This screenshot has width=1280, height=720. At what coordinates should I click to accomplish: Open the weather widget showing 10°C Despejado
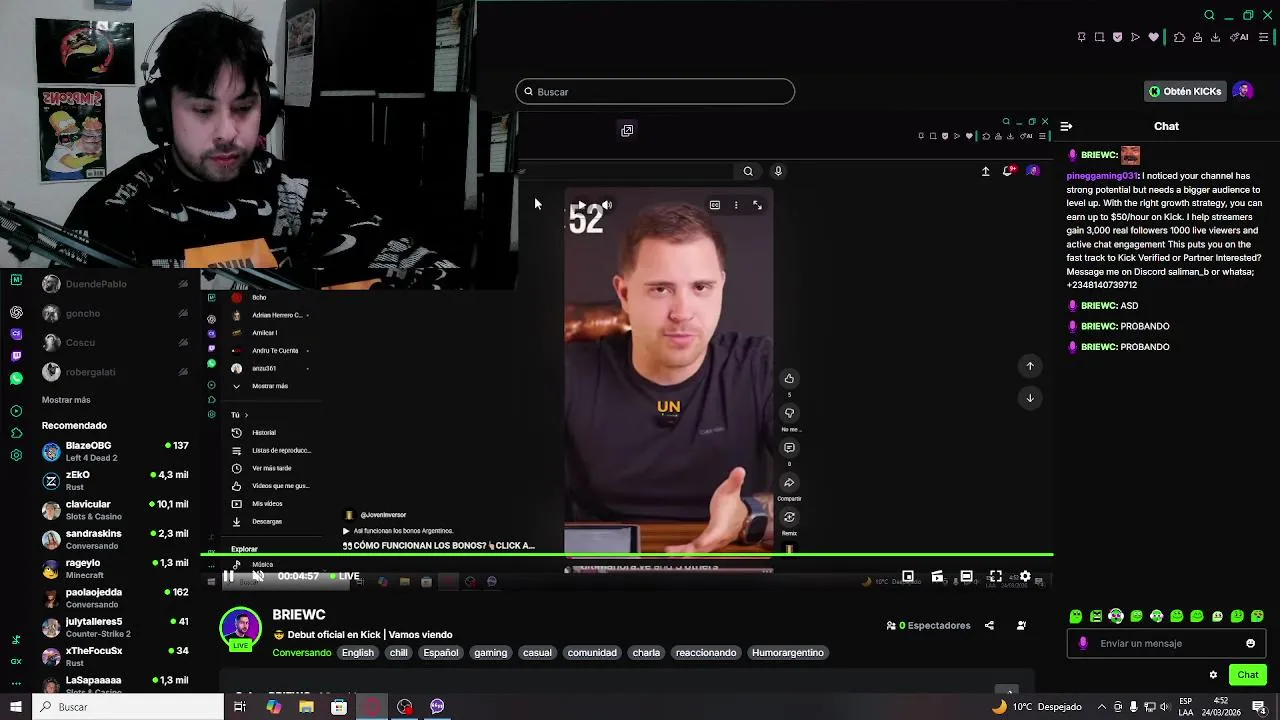(x=1036, y=706)
